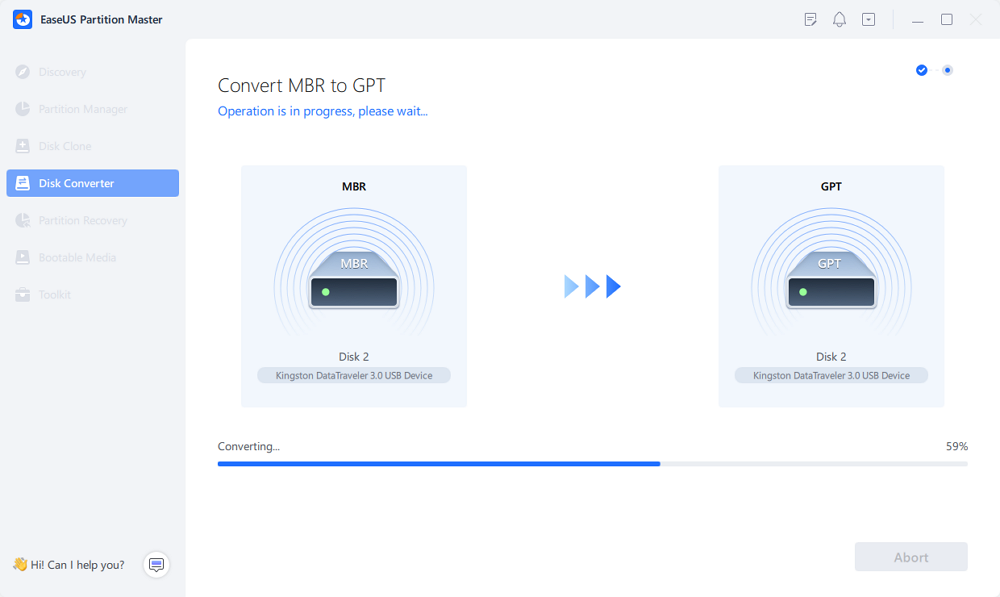This screenshot has width=1000, height=597.
Task: Go to Bootable Media section
Action: click(x=92, y=257)
